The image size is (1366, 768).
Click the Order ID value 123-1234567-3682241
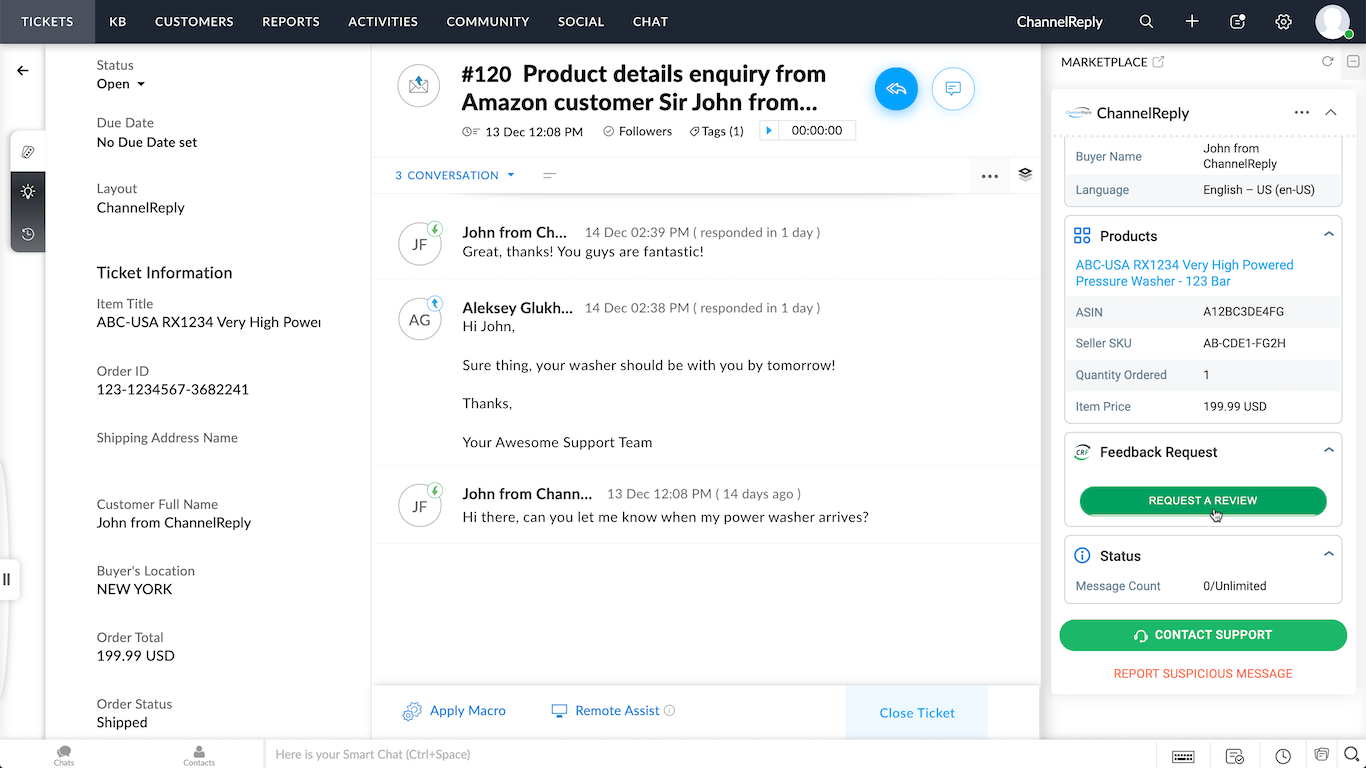tap(173, 389)
